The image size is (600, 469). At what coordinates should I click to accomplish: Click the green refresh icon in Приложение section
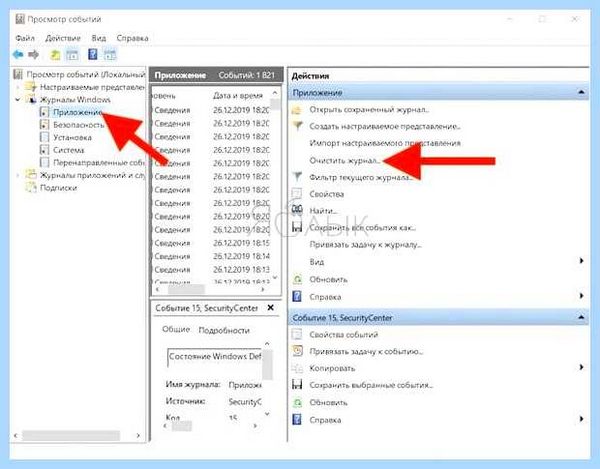click(x=297, y=279)
